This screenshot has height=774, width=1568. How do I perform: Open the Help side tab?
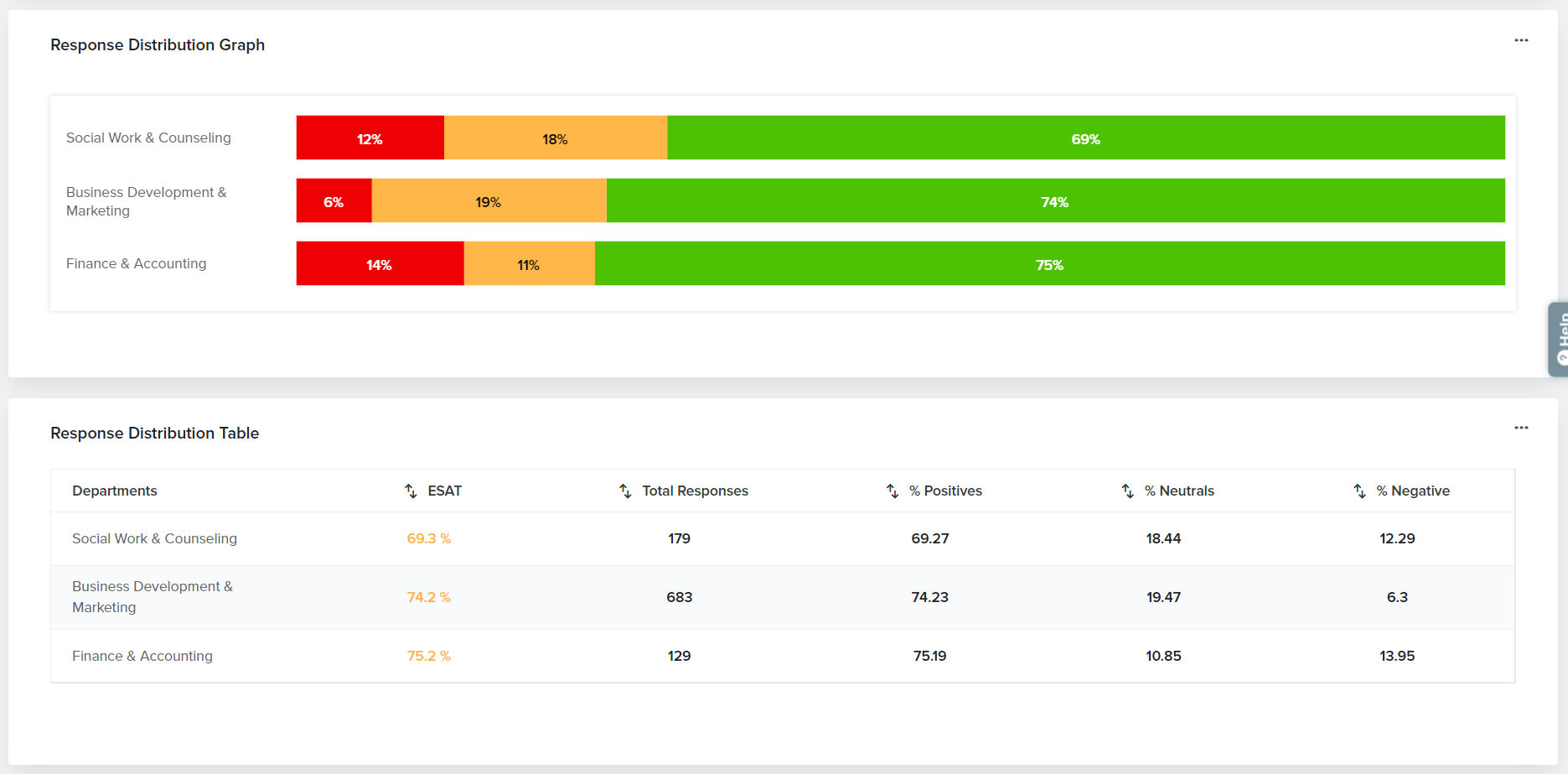point(1559,339)
